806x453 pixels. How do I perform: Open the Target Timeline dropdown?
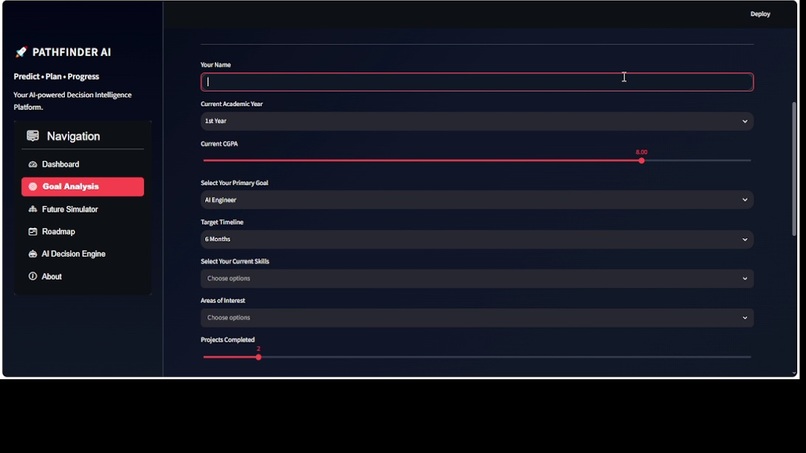click(477, 239)
